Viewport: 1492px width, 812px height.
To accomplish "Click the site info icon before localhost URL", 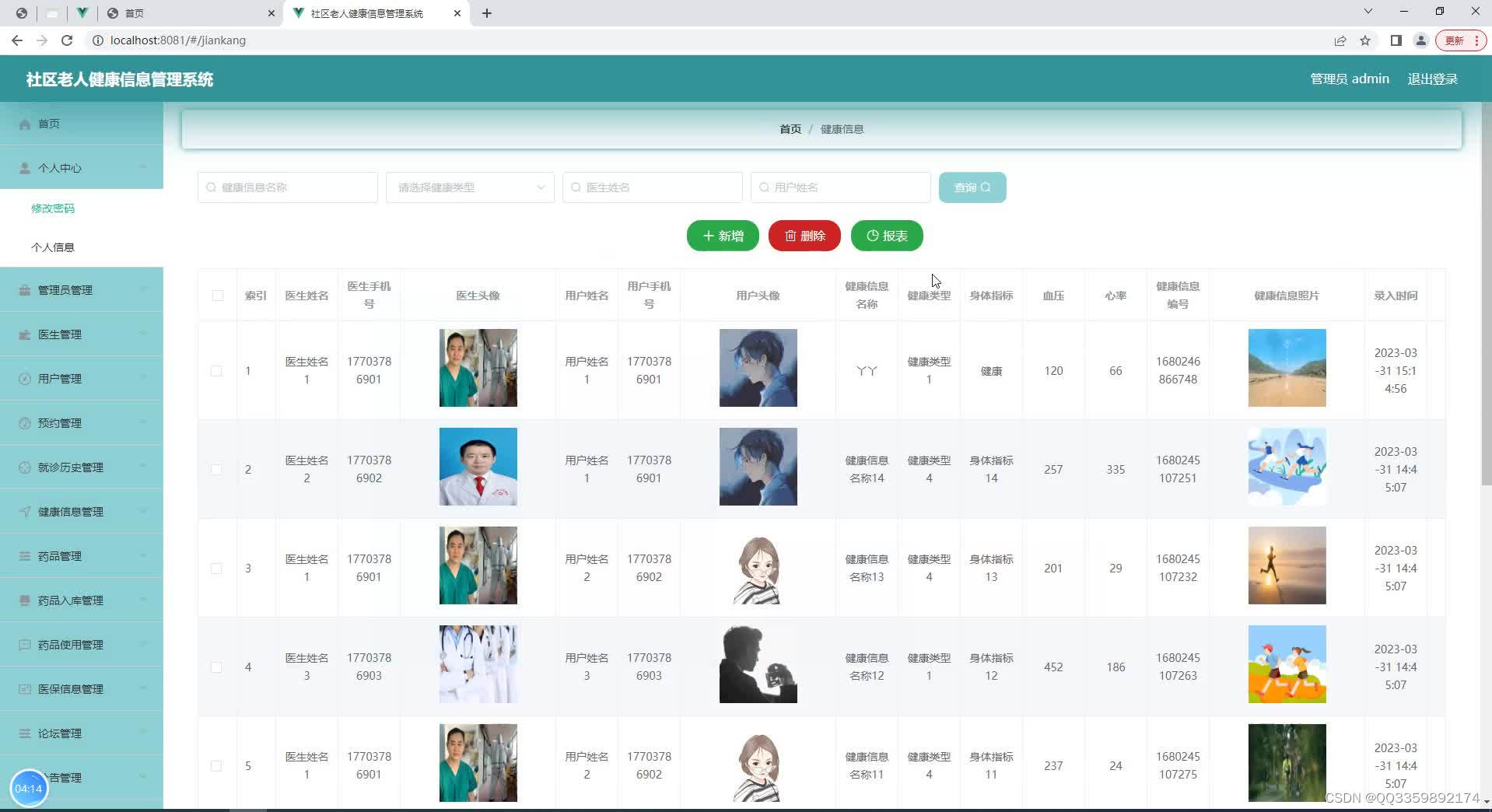I will 98,40.
